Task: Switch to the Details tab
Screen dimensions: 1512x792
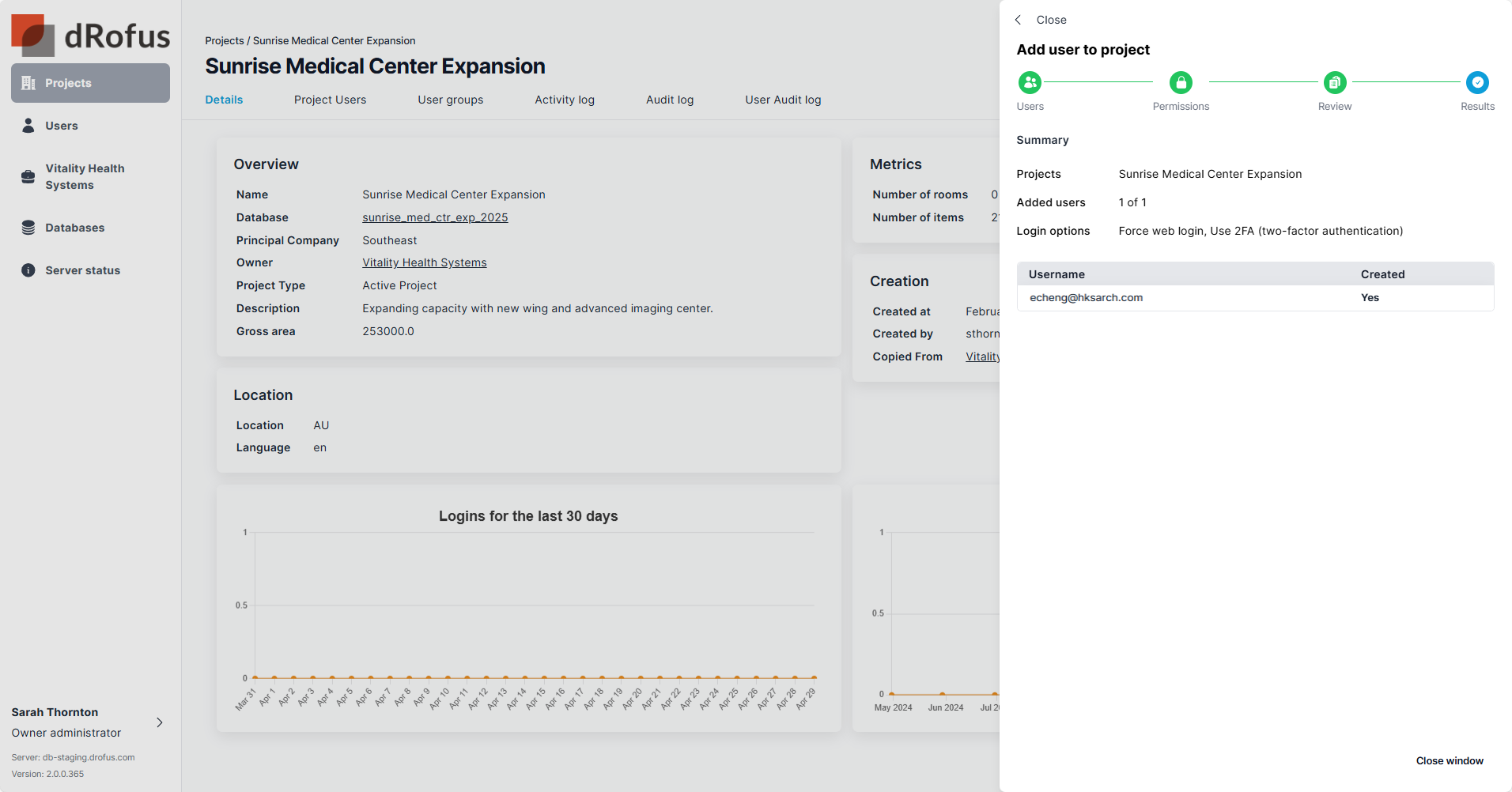Action: point(224,100)
